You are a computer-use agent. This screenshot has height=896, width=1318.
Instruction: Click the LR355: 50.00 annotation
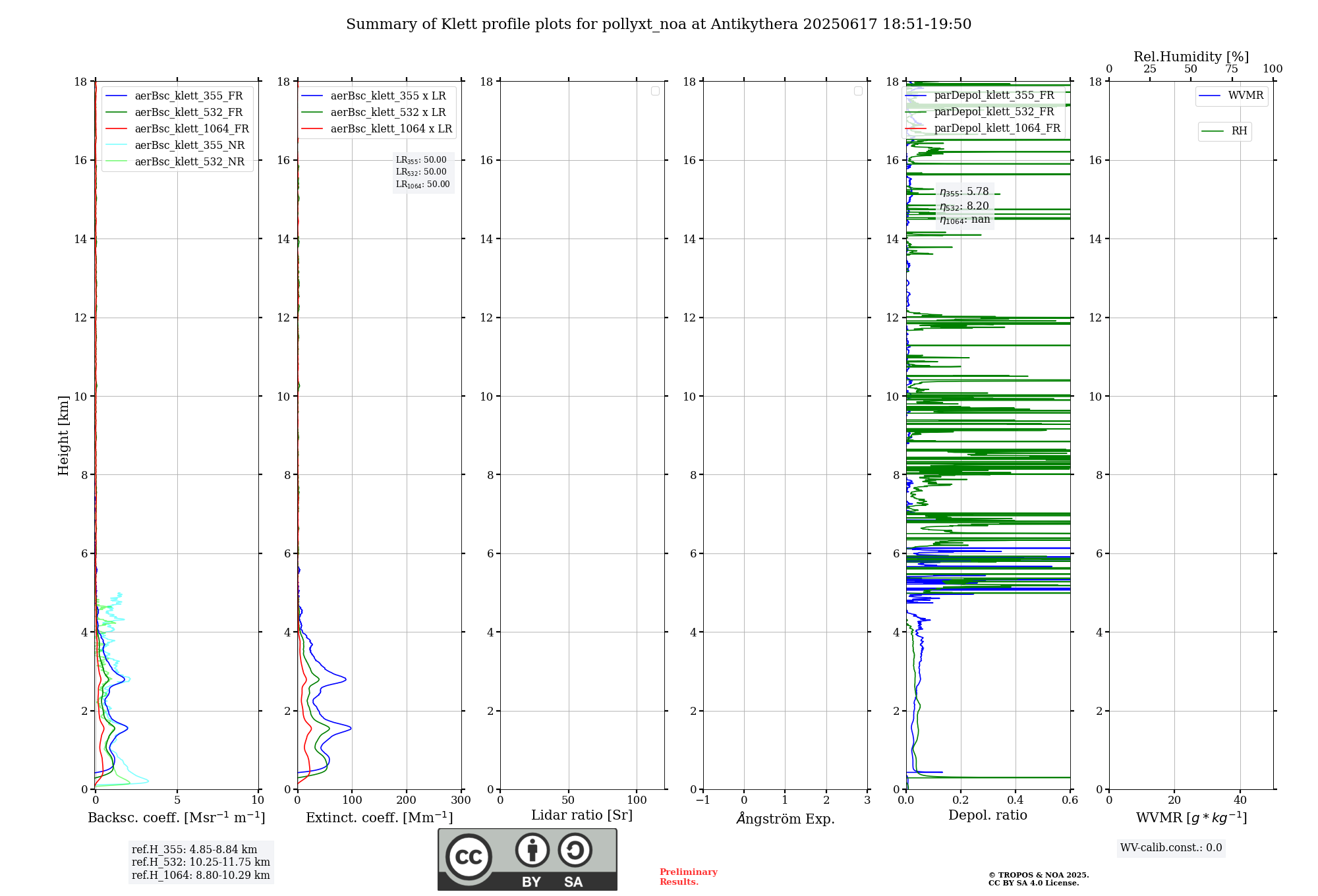point(421,160)
